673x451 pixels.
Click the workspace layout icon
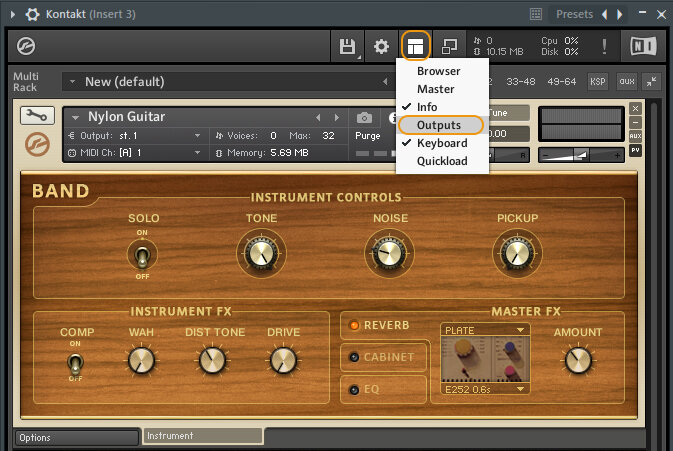coord(415,46)
